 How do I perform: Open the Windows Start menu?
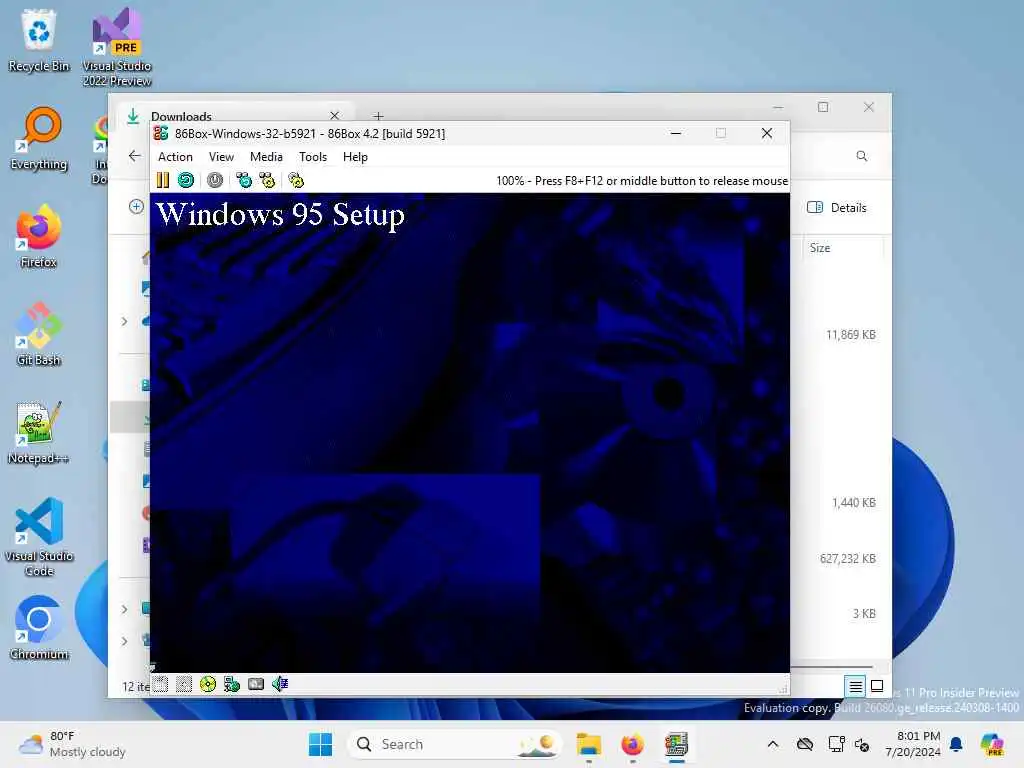click(x=320, y=744)
